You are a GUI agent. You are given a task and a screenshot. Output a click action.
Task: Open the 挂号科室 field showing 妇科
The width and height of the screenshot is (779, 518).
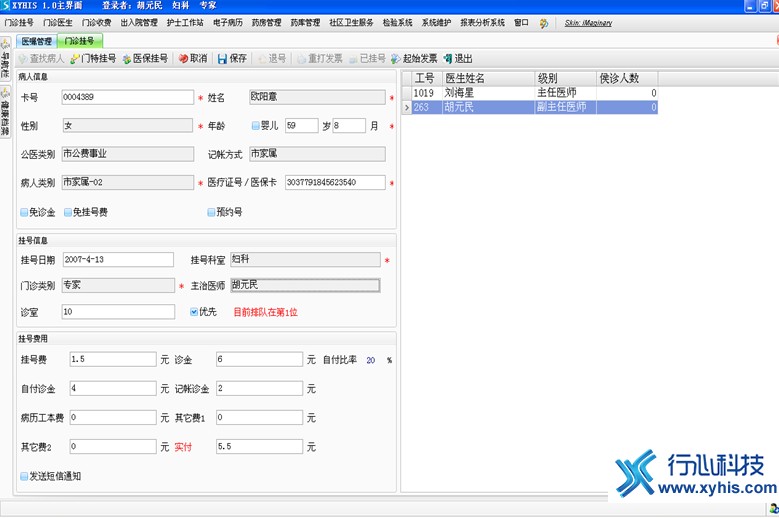[306, 260]
